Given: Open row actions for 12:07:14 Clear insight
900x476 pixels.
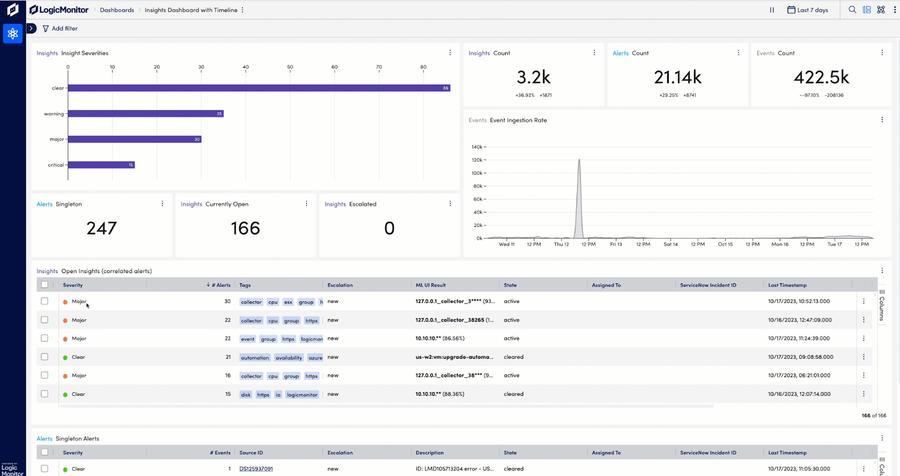Looking at the screenshot, I should pos(863,394).
